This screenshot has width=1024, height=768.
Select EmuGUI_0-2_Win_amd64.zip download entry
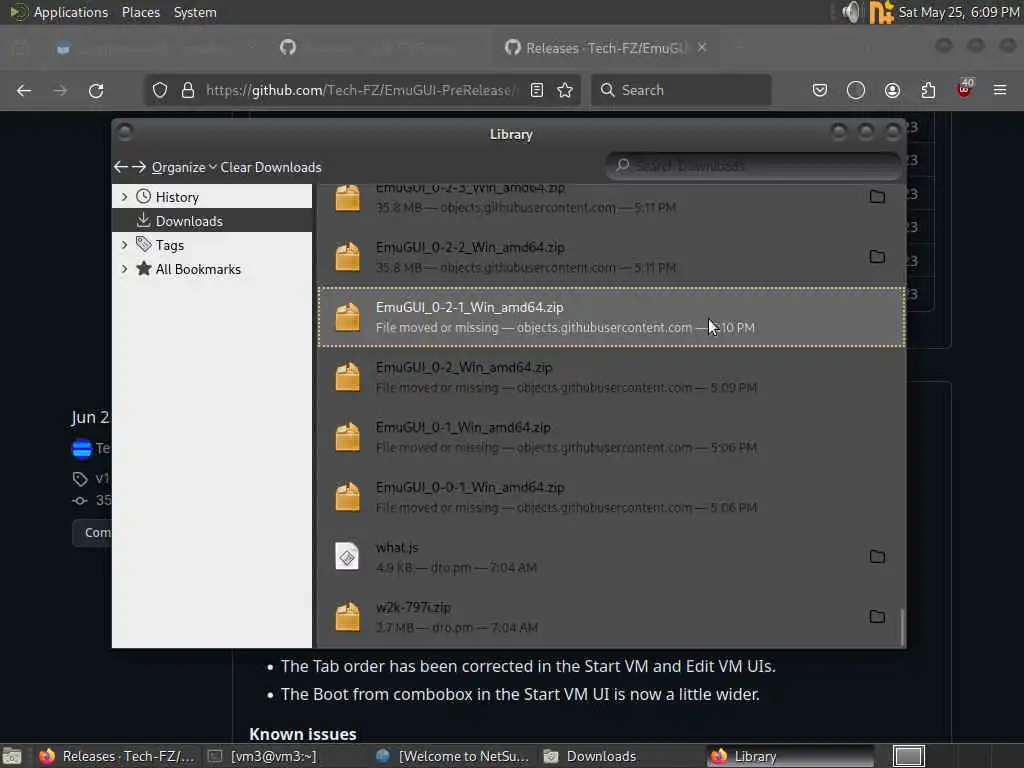point(611,377)
